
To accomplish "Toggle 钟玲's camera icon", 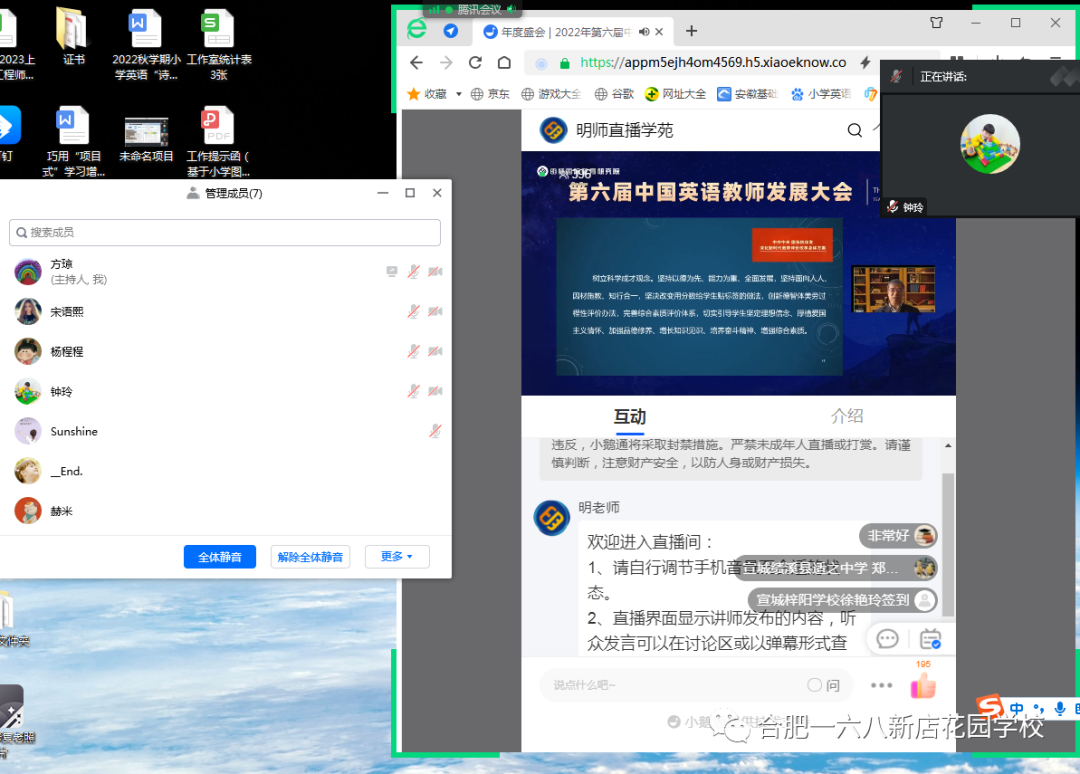I will point(435,392).
